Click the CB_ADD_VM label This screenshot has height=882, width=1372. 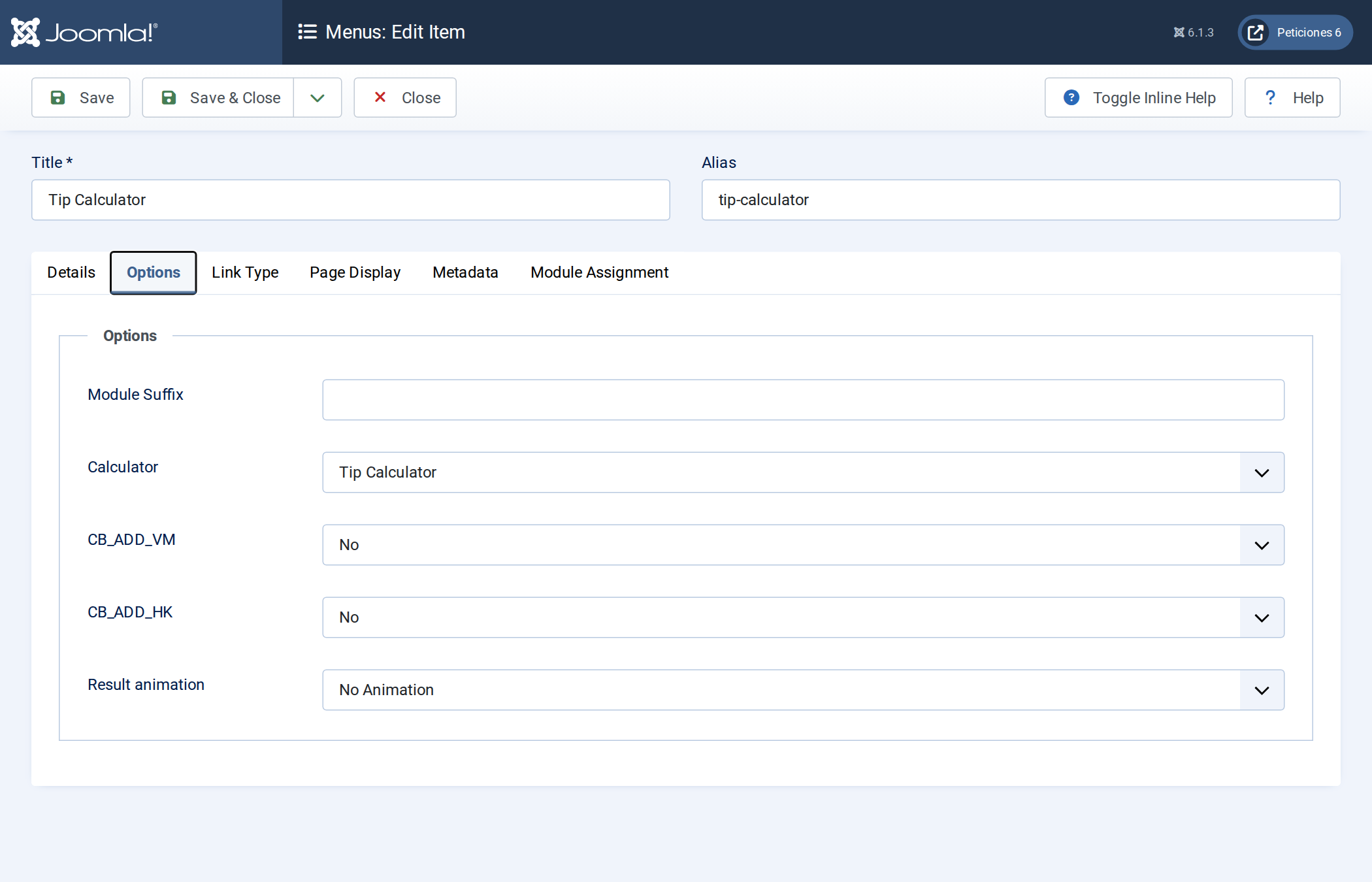pyautogui.click(x=131, y=540)
